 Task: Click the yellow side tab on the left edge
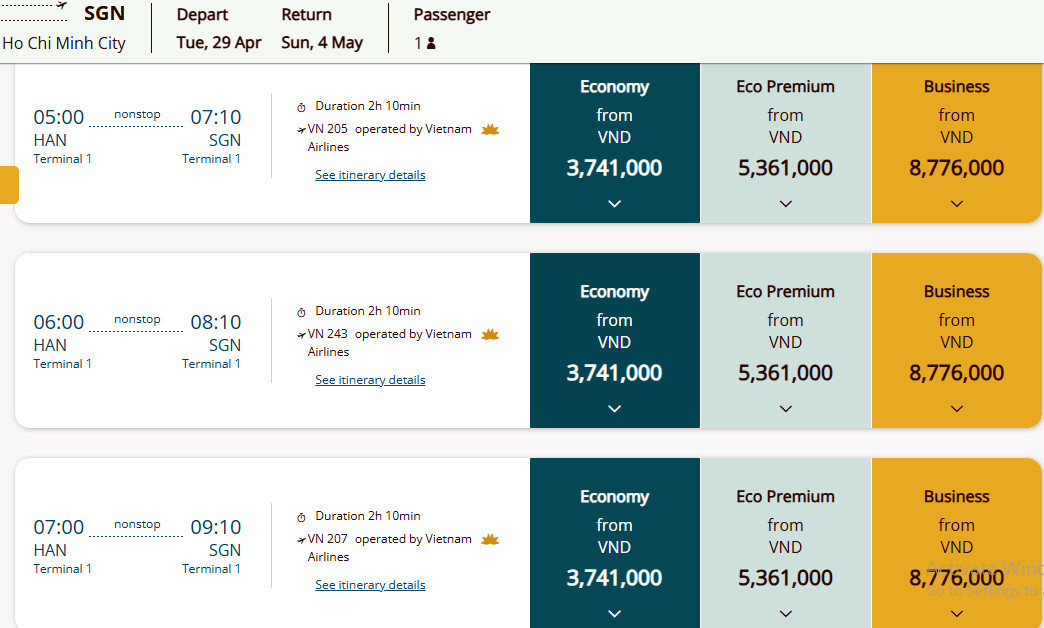8,185
